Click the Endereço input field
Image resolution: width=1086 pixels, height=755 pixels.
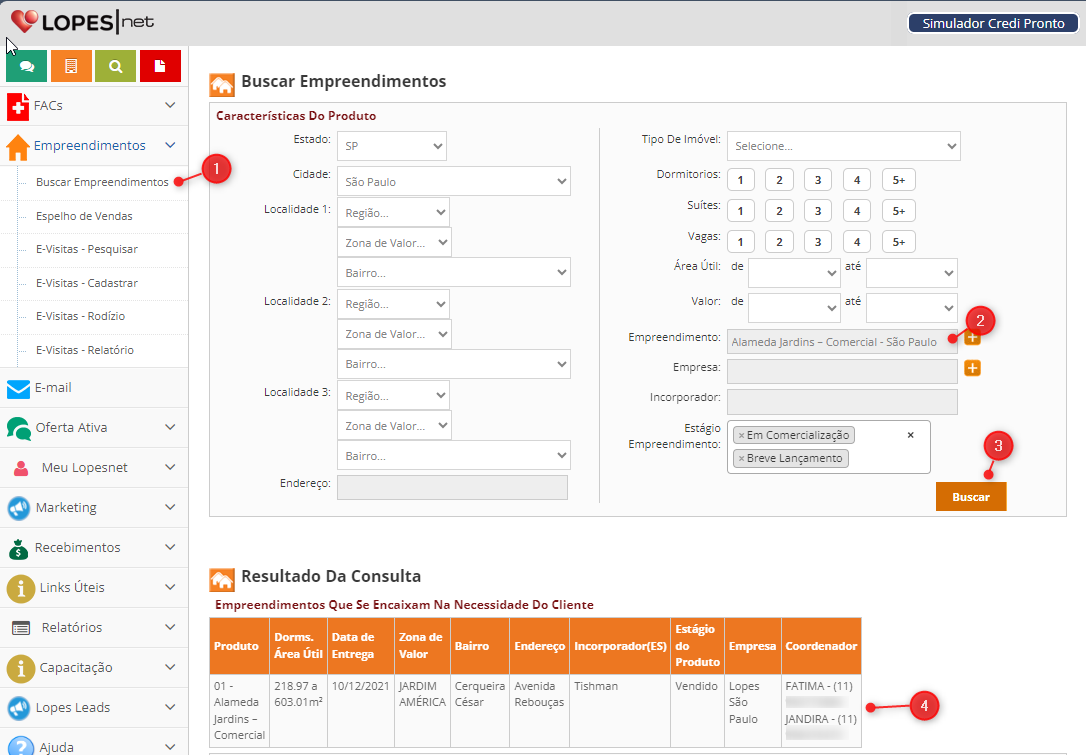(x=452, y=487)
